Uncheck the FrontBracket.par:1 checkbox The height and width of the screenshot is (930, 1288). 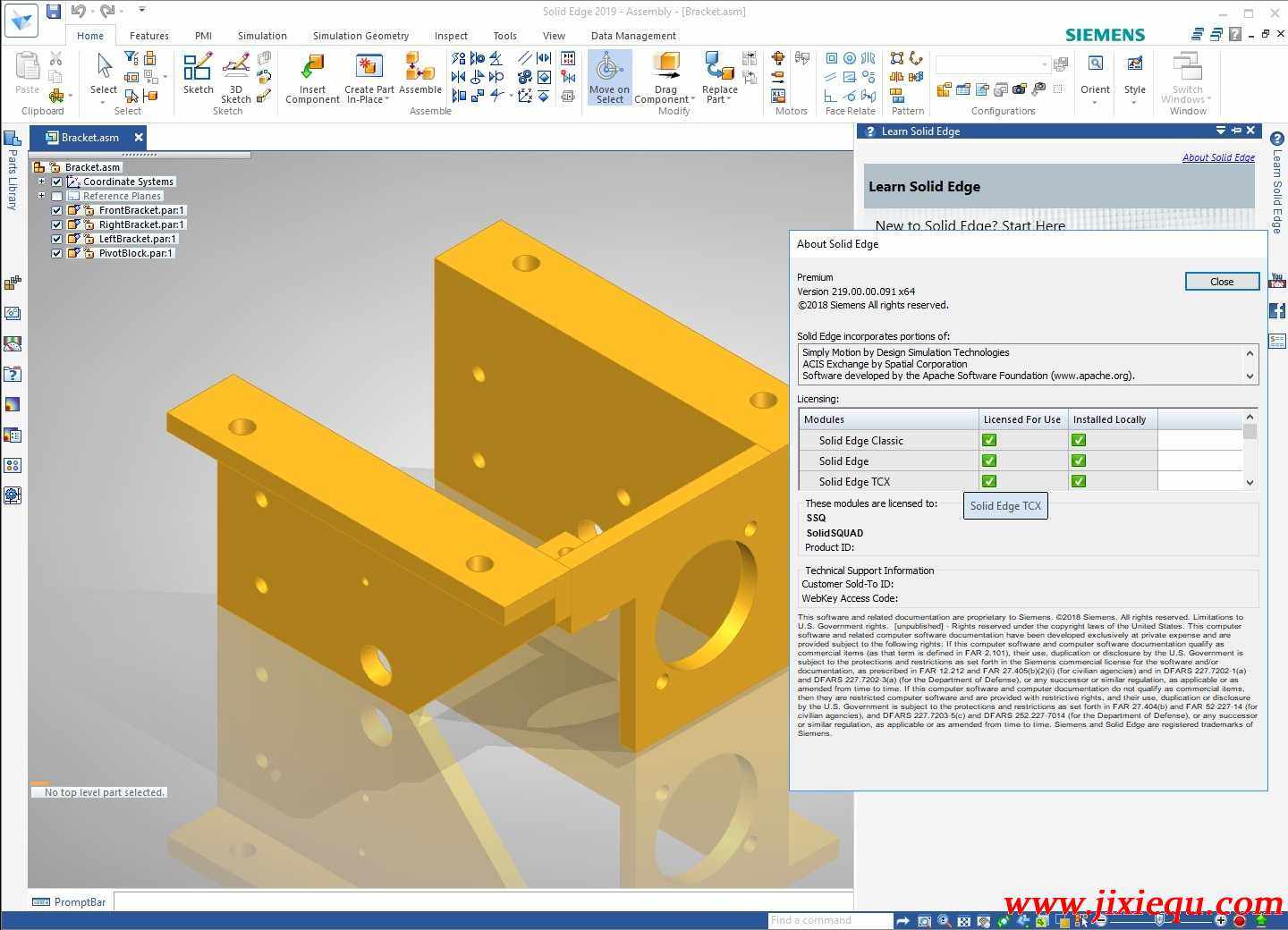(x=56, y=210)
